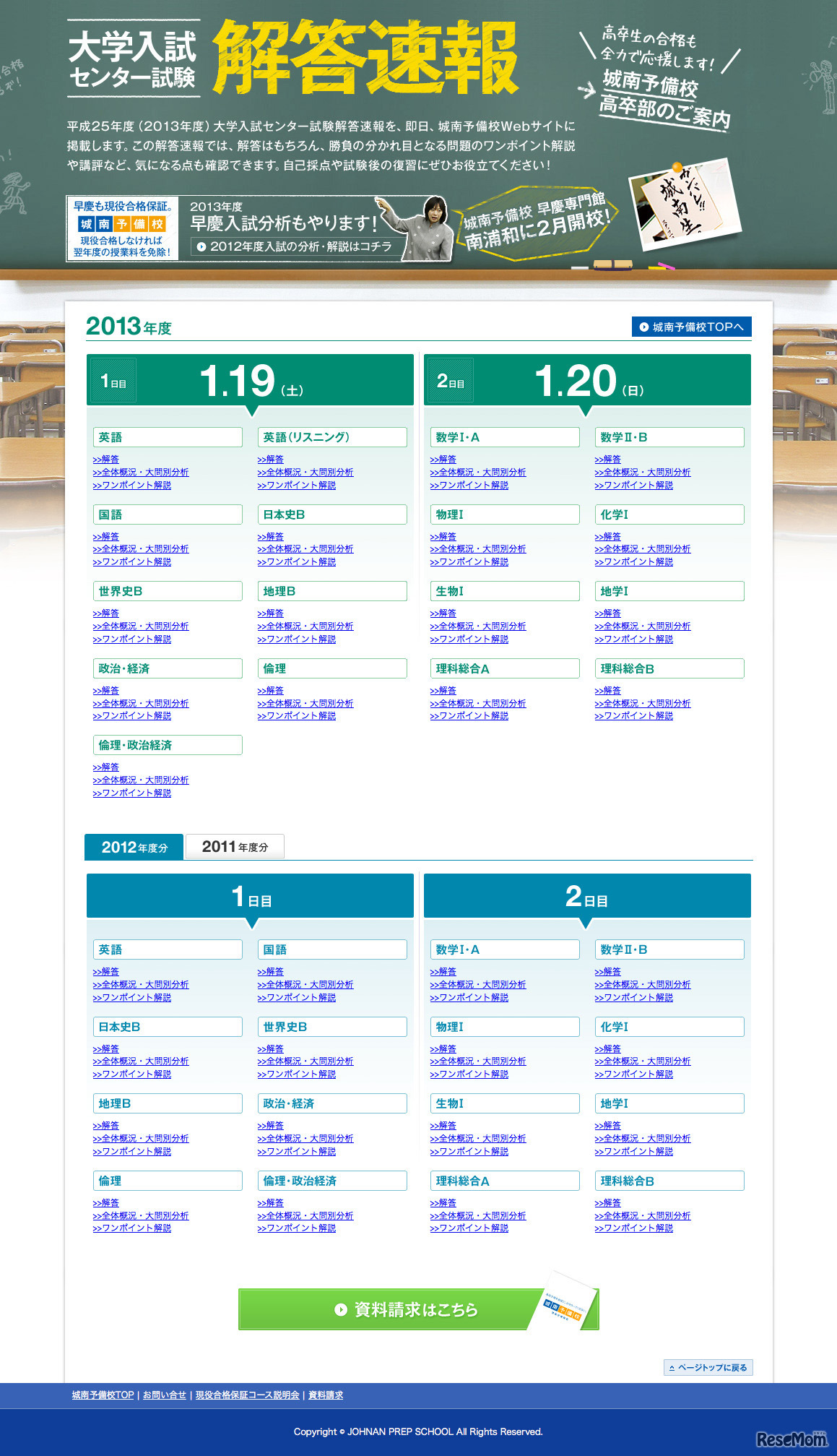837x1456 pixels.
Task: Open 解答 link under 2012 理科総合B
Action: [607, 1202]
